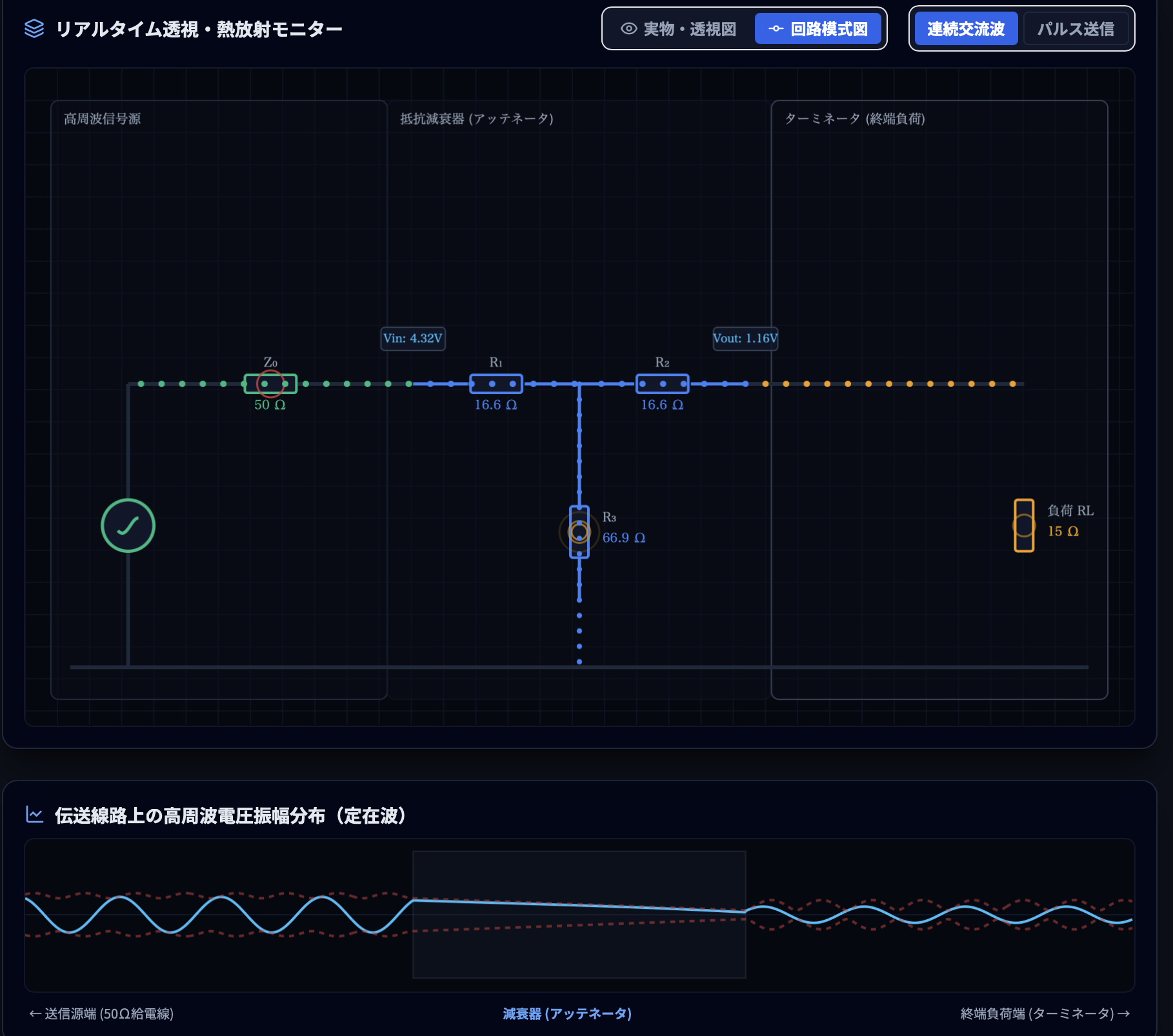Select the Z₀ 50 Ω resistor symbol

pyautogui.click(x=270, y=384)
